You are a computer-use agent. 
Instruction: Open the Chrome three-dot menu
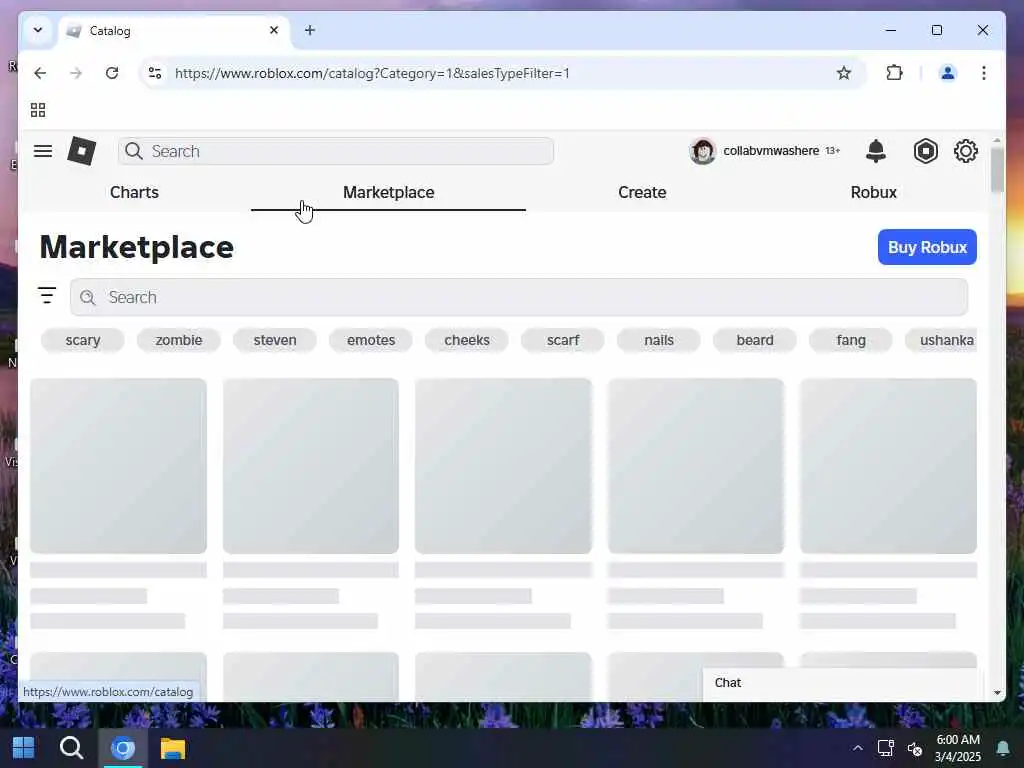tap(984, 73)
